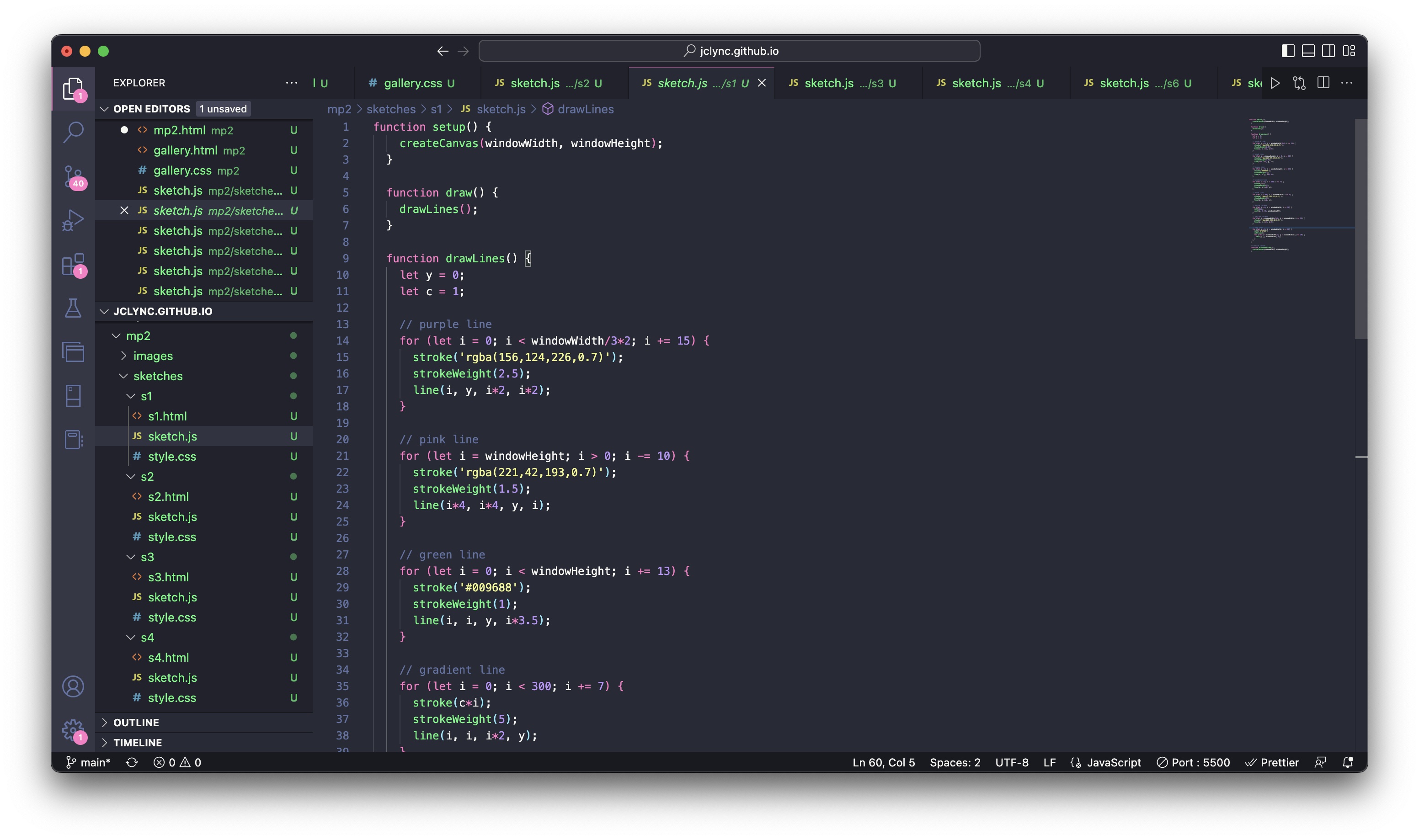Collapse the s2 folder
The height and width of the screenshot is (840, 1419).
pyautogui.click(x=131, y=477)
